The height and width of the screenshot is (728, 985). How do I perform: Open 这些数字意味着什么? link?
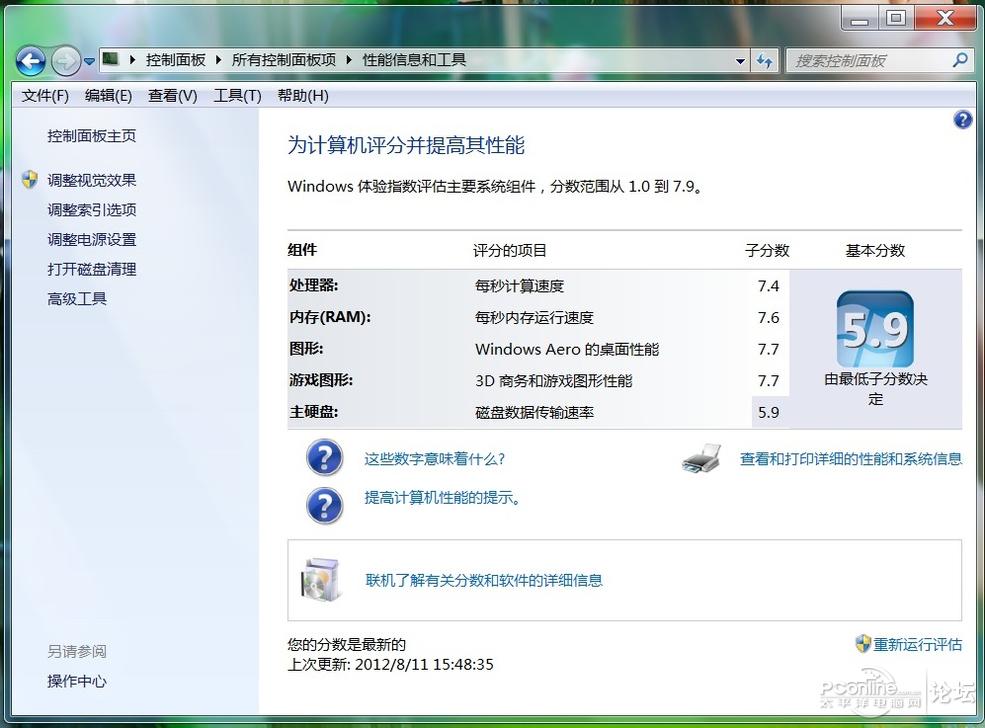(435, 459)
